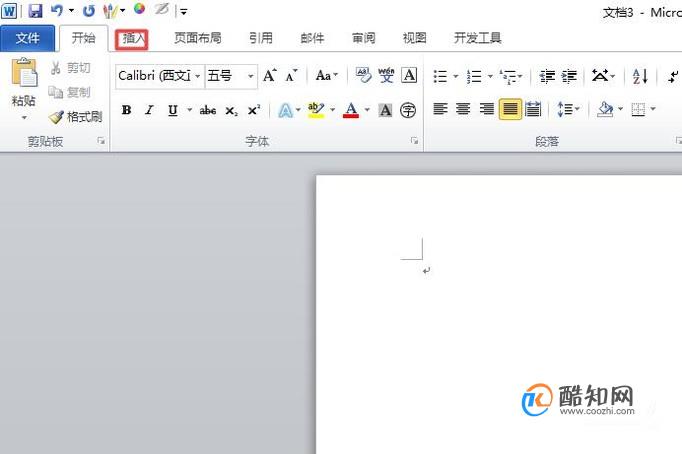Viewport: 682px width, 454px height.
Task: Apply red font color
Action: tap(351, 110)
